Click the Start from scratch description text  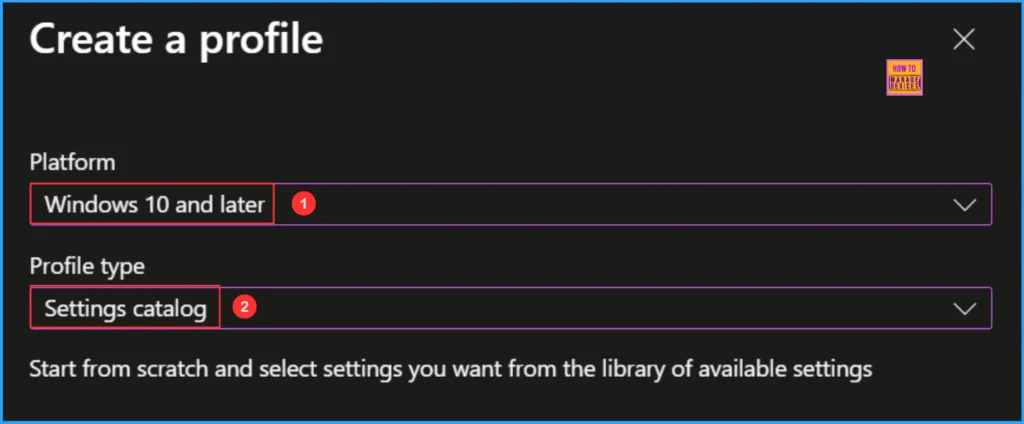450,369
